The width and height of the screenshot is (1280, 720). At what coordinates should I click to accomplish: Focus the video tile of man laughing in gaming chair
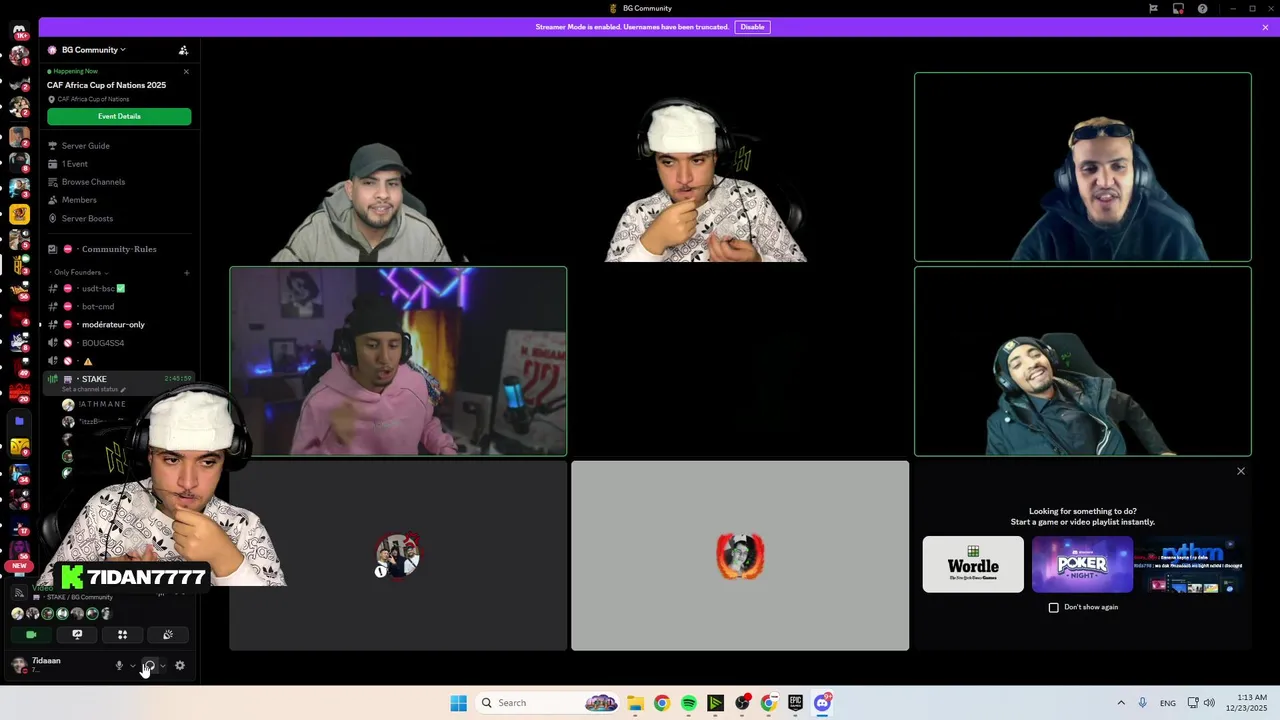click(x=1082, y=361)
